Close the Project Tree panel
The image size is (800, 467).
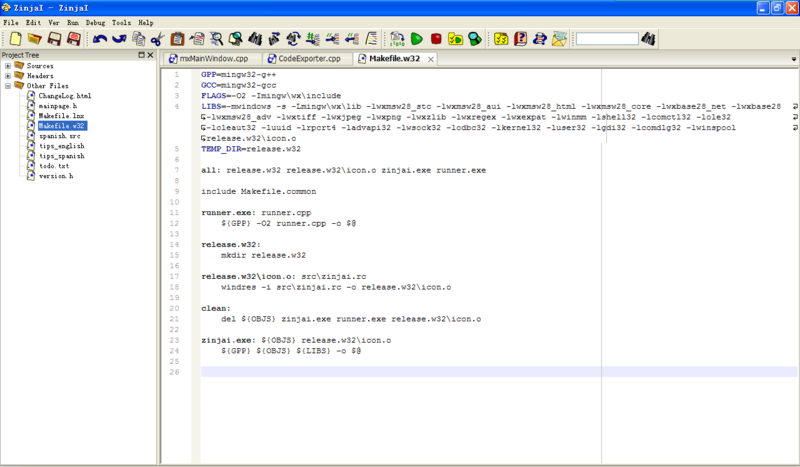150,55
